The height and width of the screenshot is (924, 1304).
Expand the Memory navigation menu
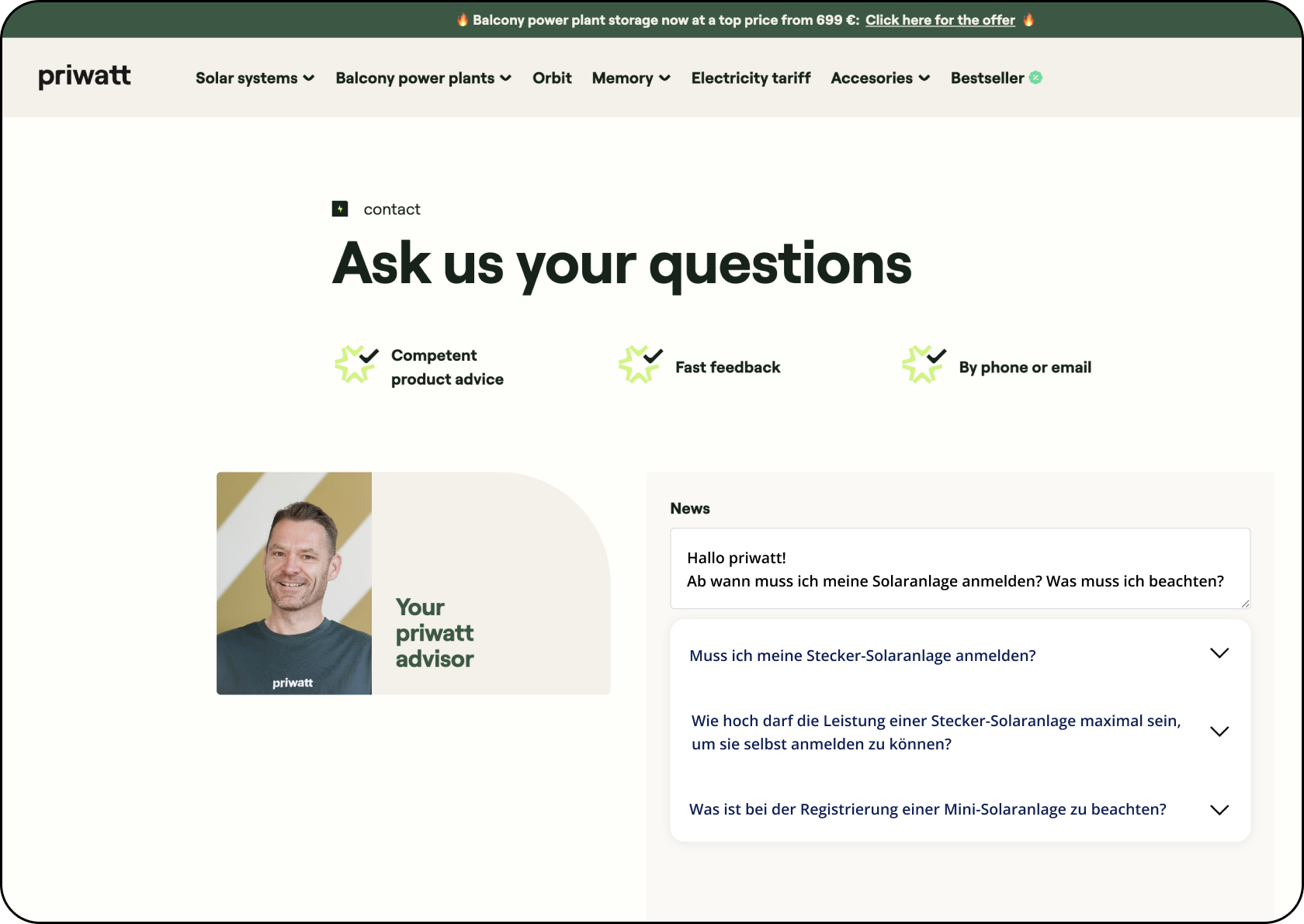(x=630, y=78)
